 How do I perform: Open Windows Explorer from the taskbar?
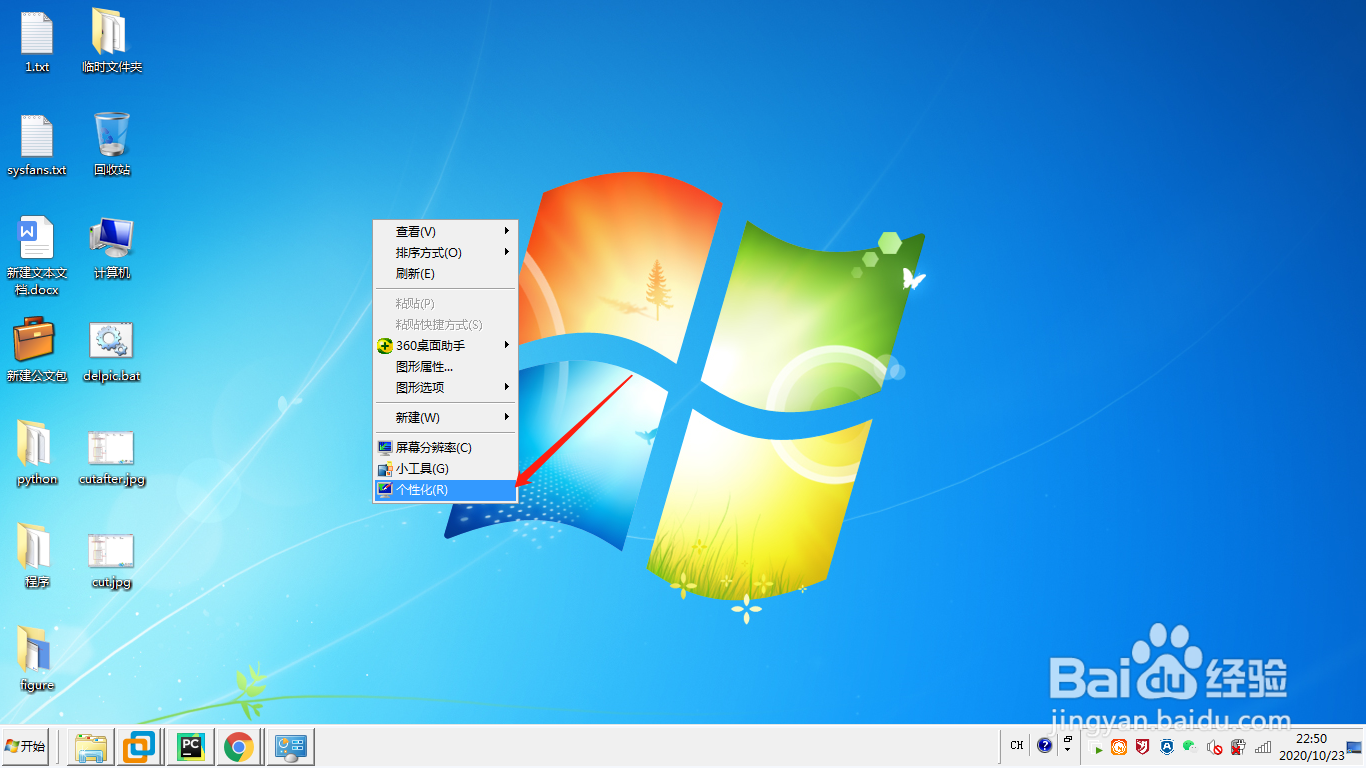[91, 747]
